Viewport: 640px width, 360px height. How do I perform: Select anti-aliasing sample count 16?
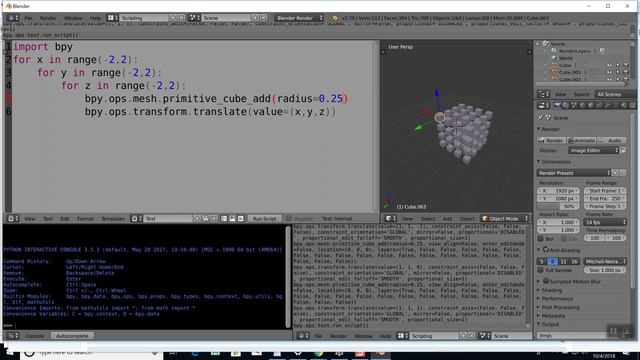(574, 261)
